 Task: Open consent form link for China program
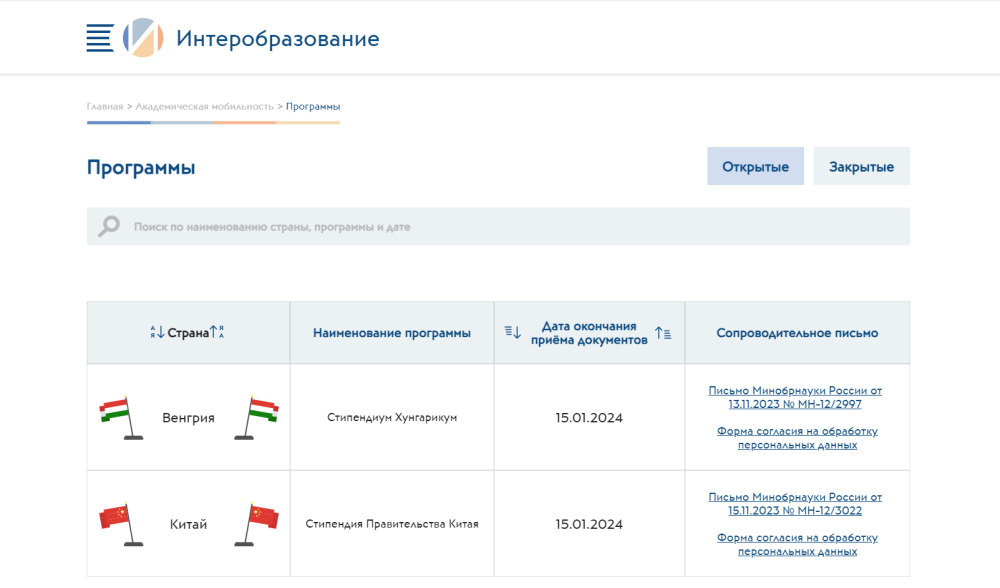[x=797, y=544]
